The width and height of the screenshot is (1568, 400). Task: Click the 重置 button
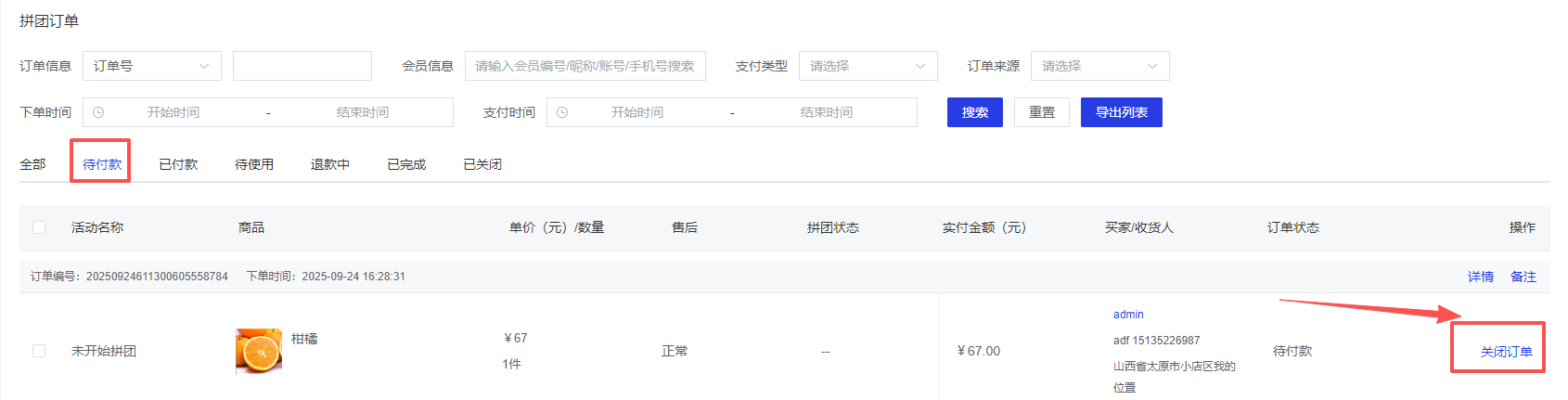tap(1042, 112)
